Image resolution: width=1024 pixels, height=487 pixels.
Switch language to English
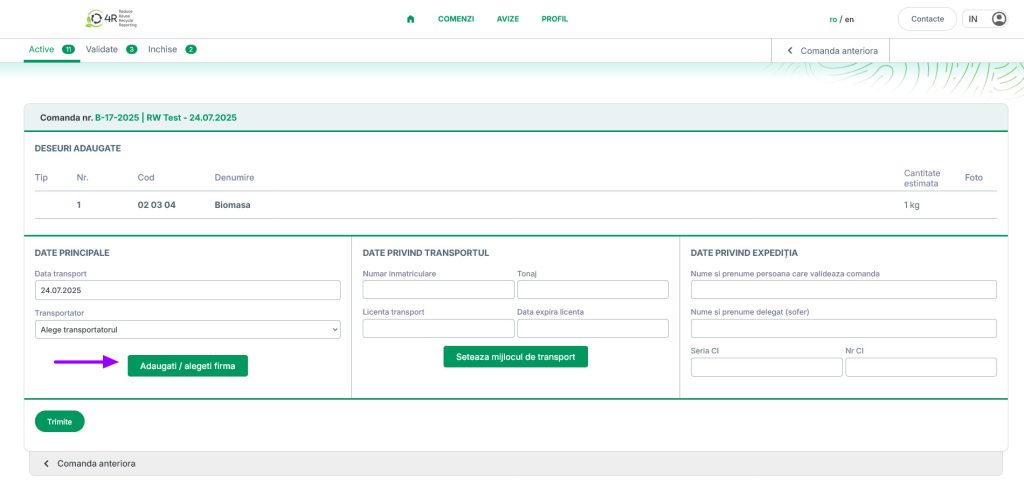click(x=849, y=19)
